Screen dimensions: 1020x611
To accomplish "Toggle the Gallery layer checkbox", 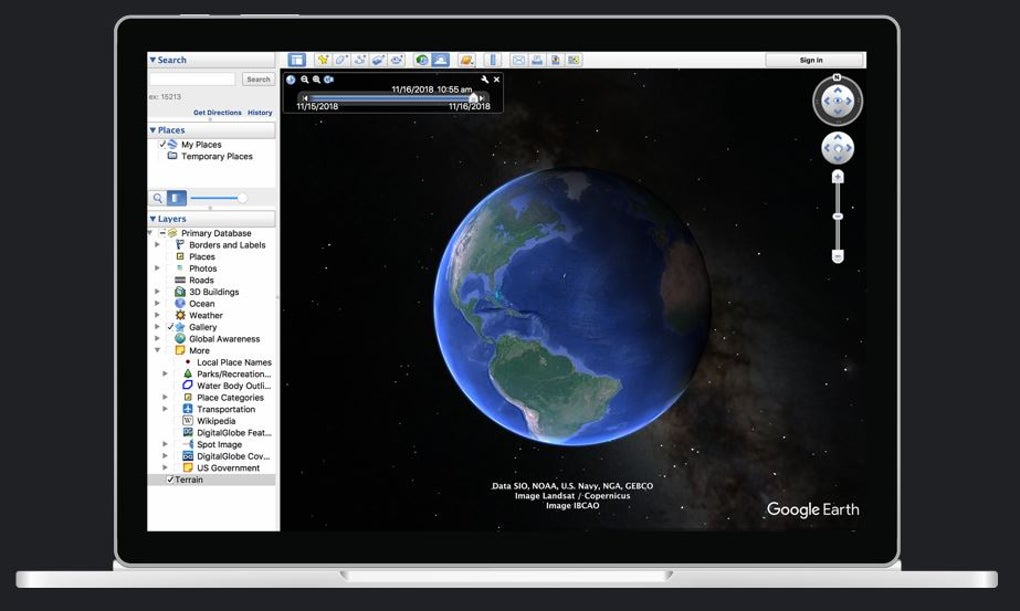I will [170, 327].
